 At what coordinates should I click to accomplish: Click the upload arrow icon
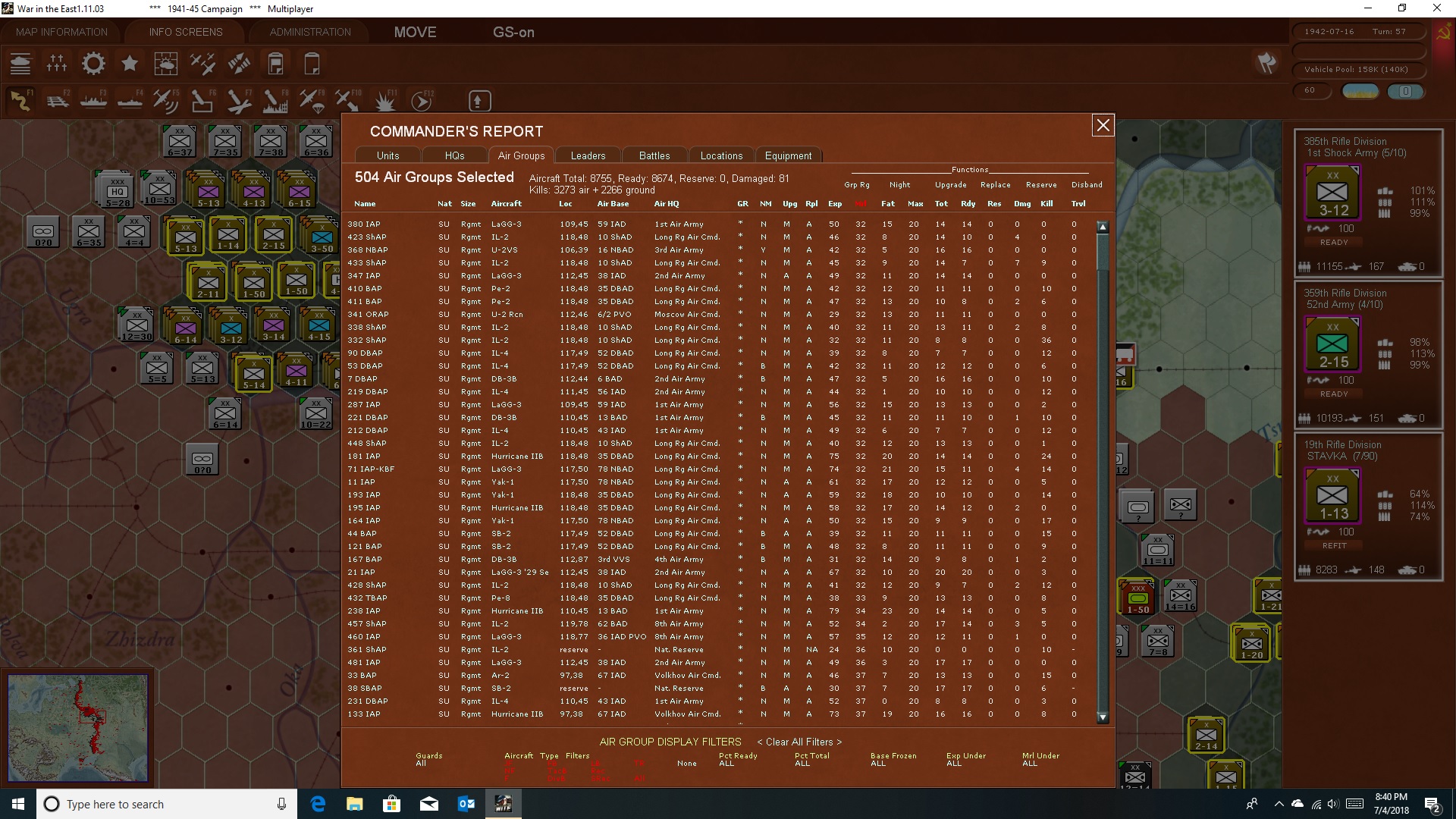click(x=479, y=100)
